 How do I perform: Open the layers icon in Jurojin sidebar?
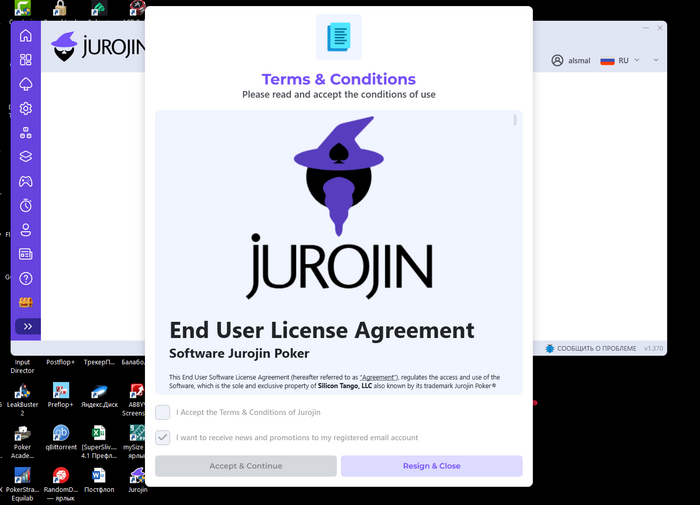25,157
